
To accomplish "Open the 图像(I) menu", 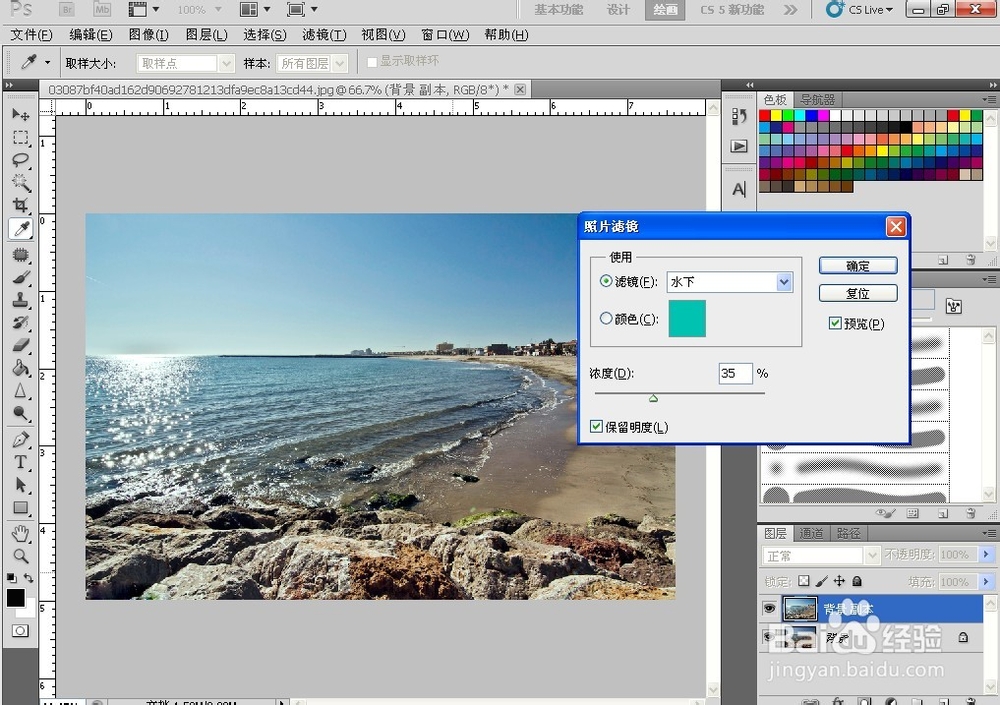I will (x=149, y=34).
